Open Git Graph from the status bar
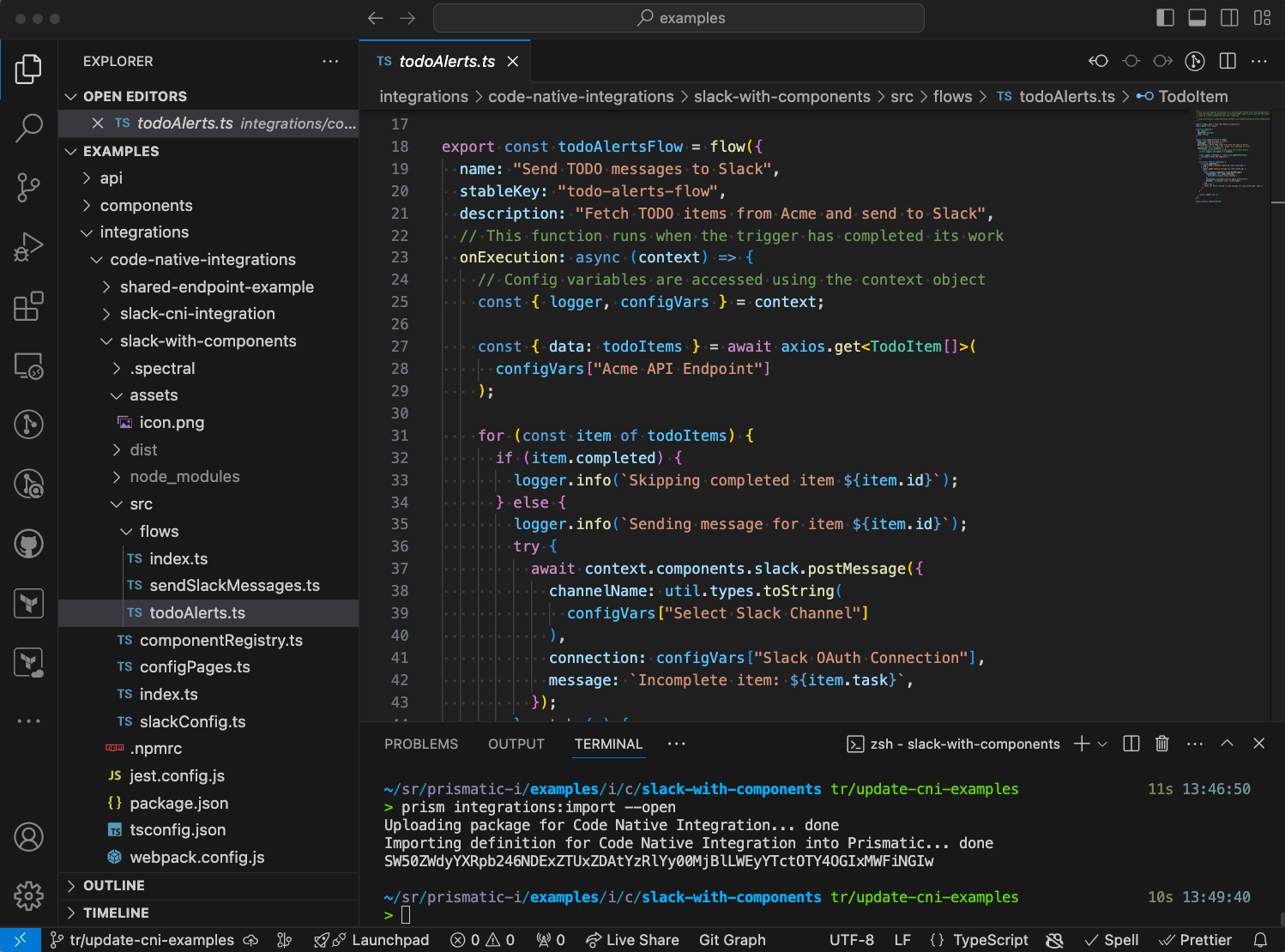1285x952 pixels. (x=732, y=940)
